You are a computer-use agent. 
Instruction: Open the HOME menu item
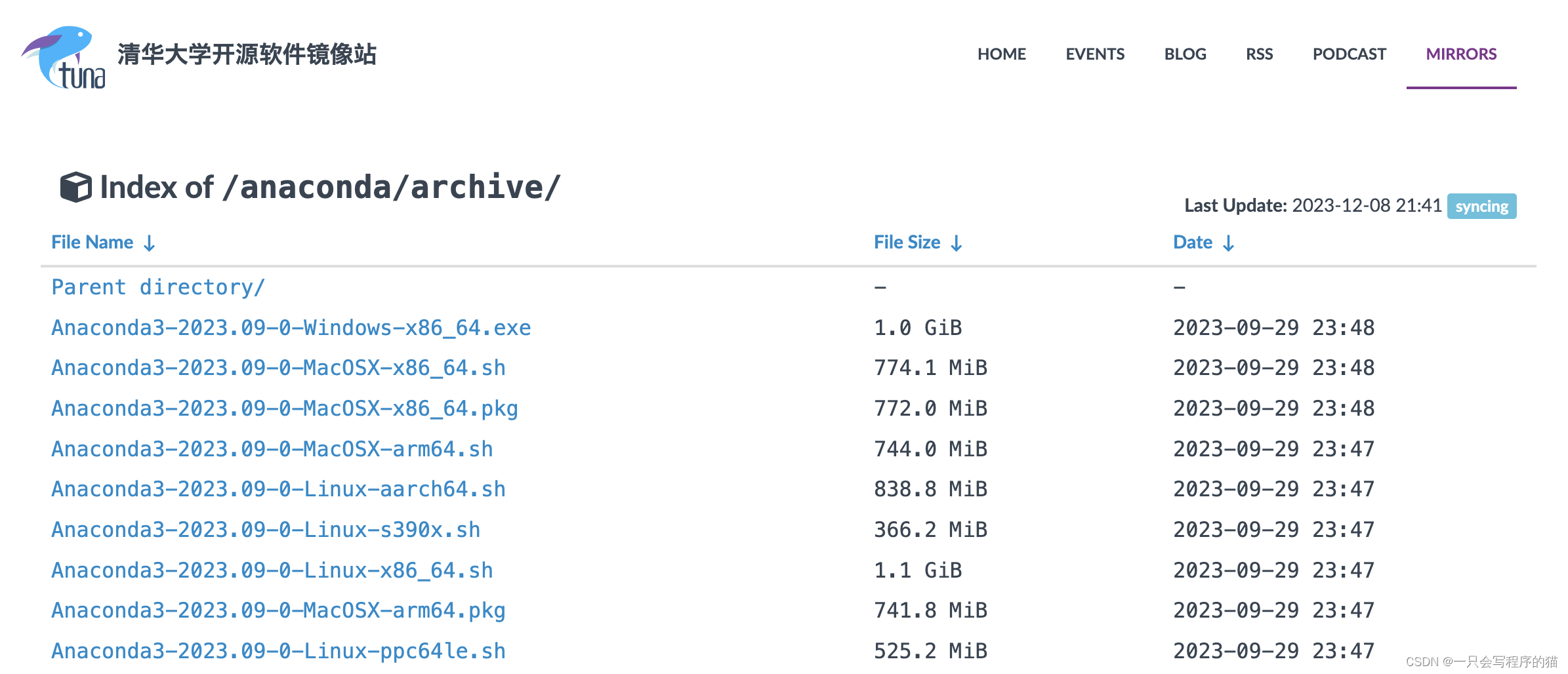click(1002, 54)
